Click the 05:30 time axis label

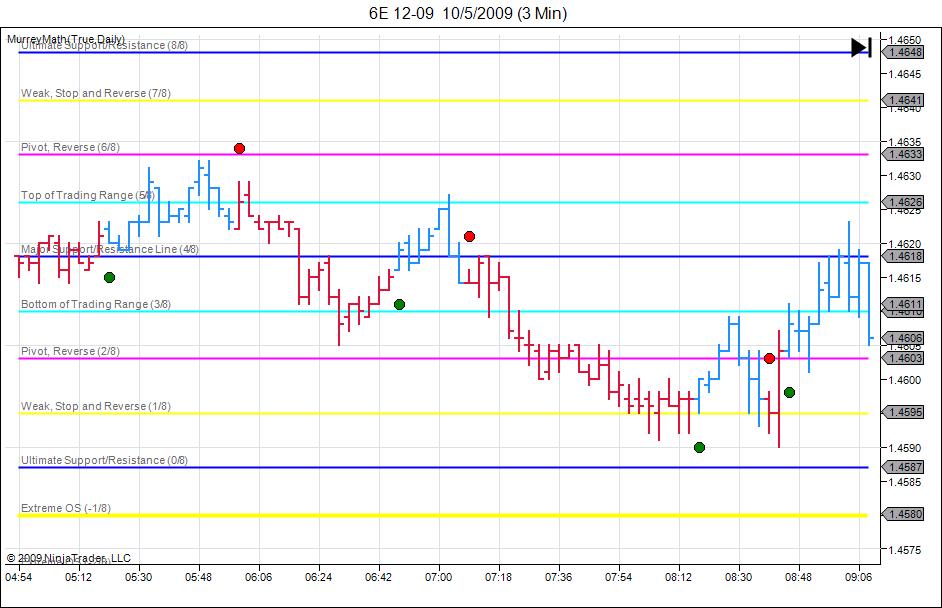pos(139,577)
